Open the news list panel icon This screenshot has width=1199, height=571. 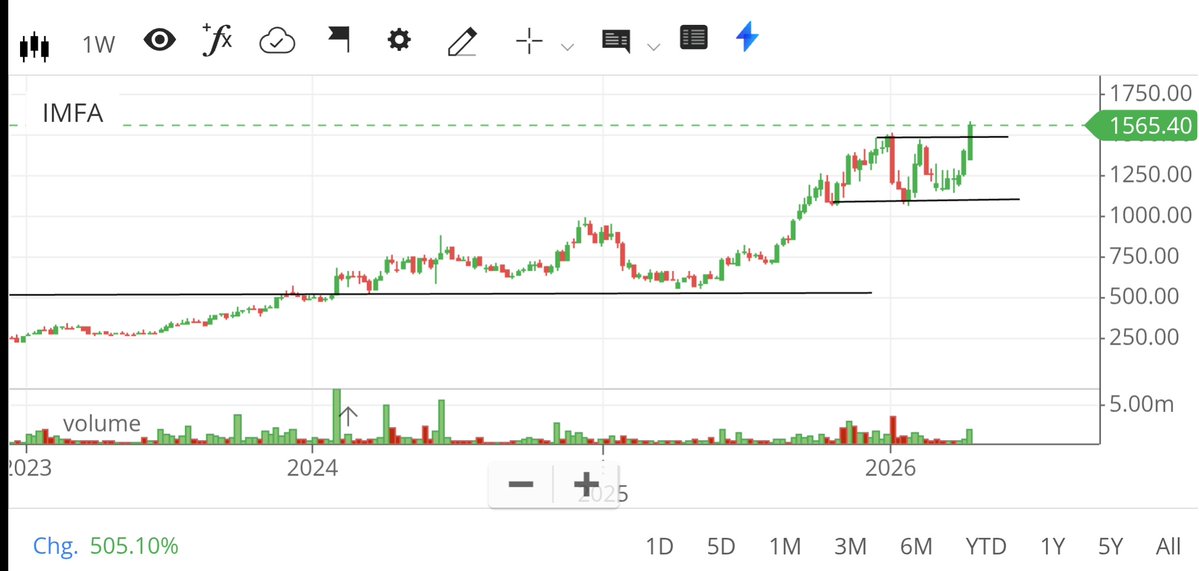694,37
